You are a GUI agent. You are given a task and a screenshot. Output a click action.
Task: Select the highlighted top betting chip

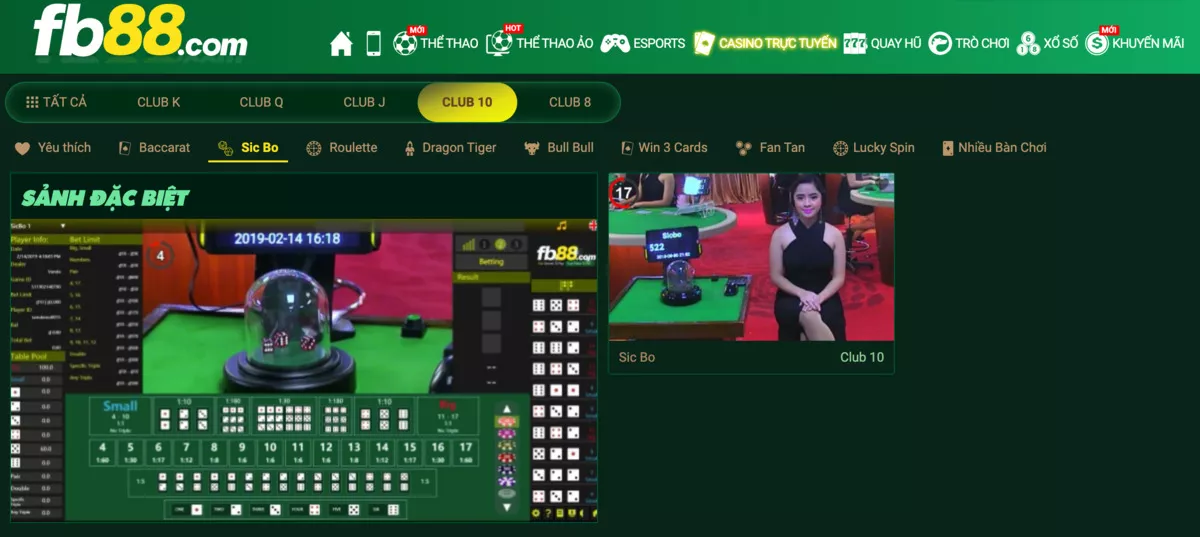point(507,421)
